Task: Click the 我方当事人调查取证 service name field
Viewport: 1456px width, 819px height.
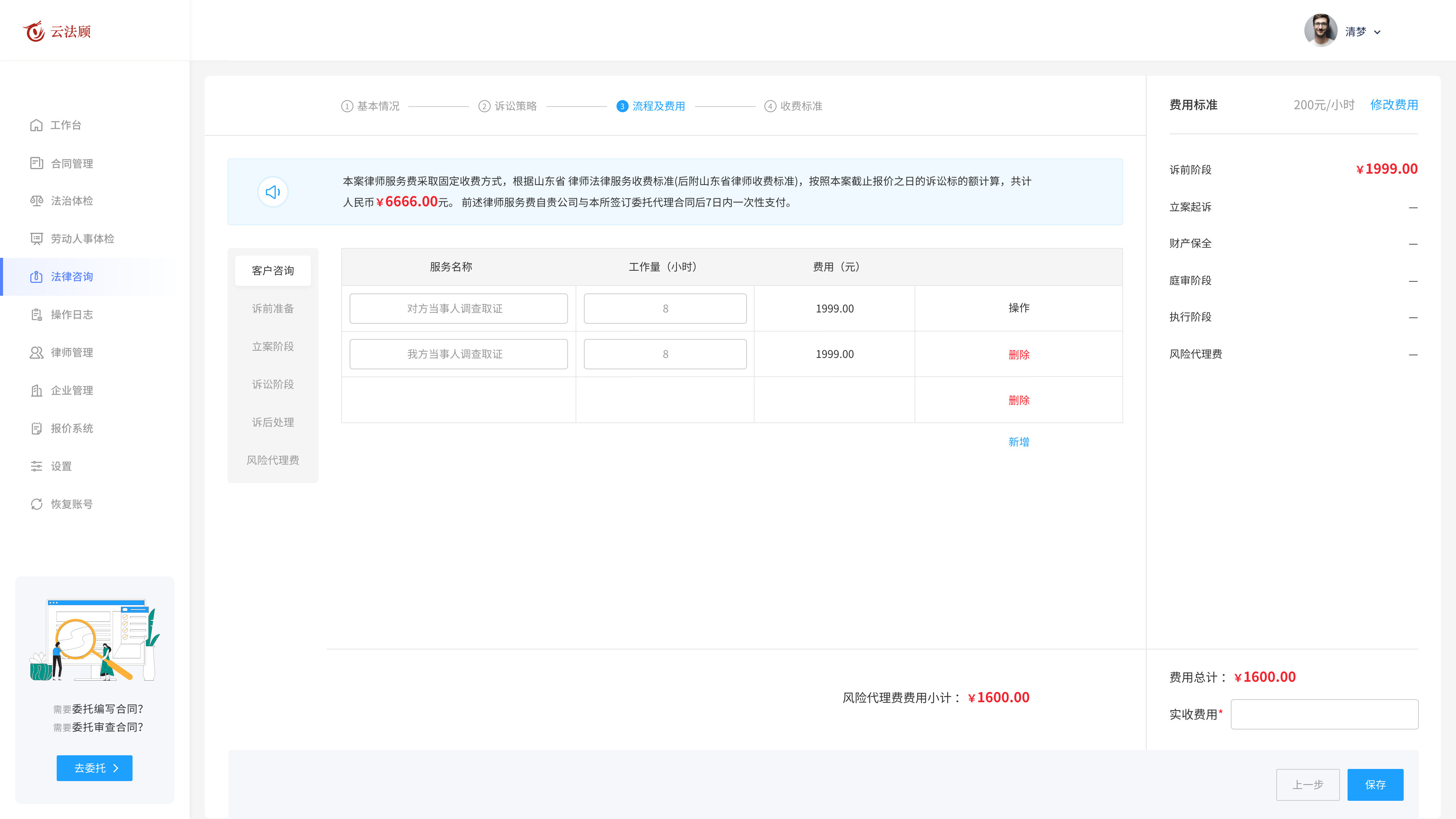Action: coord(458,354)
